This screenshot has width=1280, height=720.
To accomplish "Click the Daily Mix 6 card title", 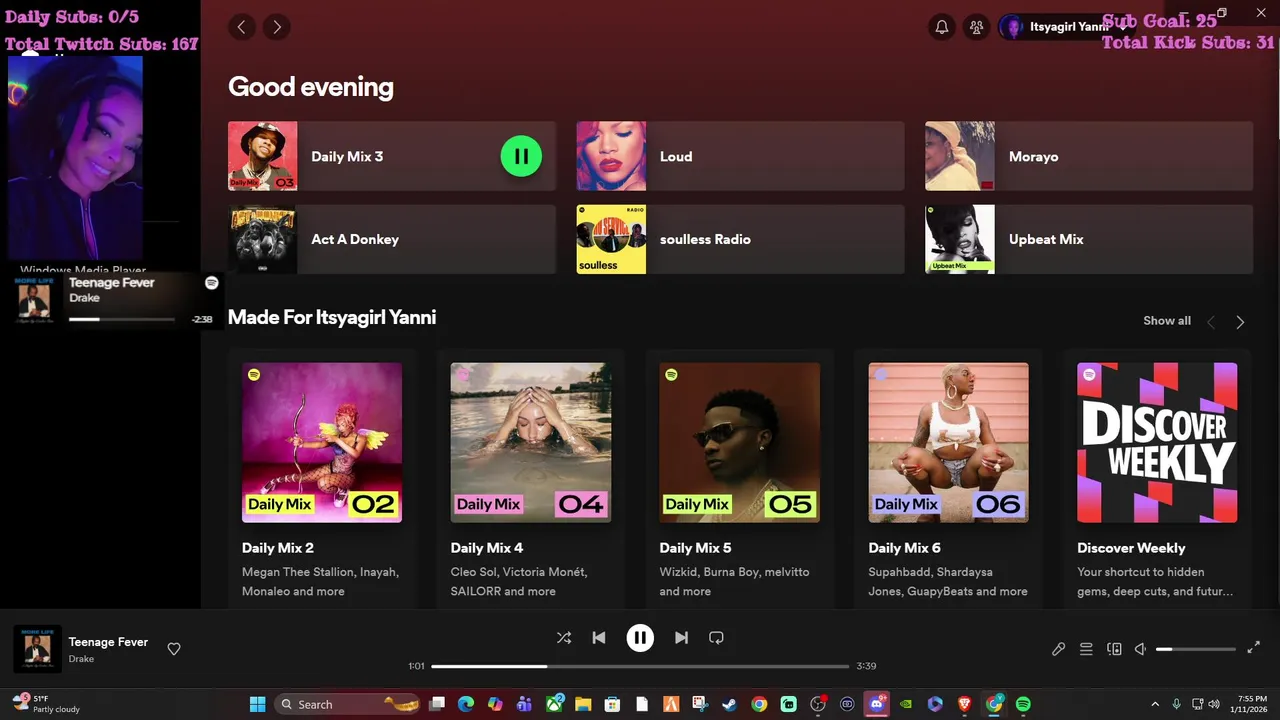I will tap(905, 548).
